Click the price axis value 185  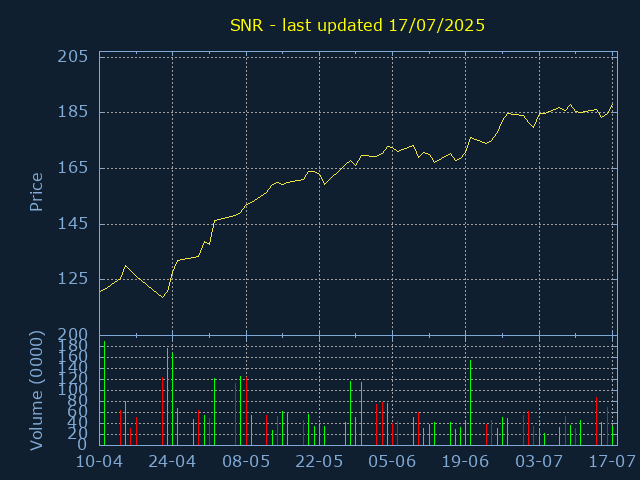73,112
